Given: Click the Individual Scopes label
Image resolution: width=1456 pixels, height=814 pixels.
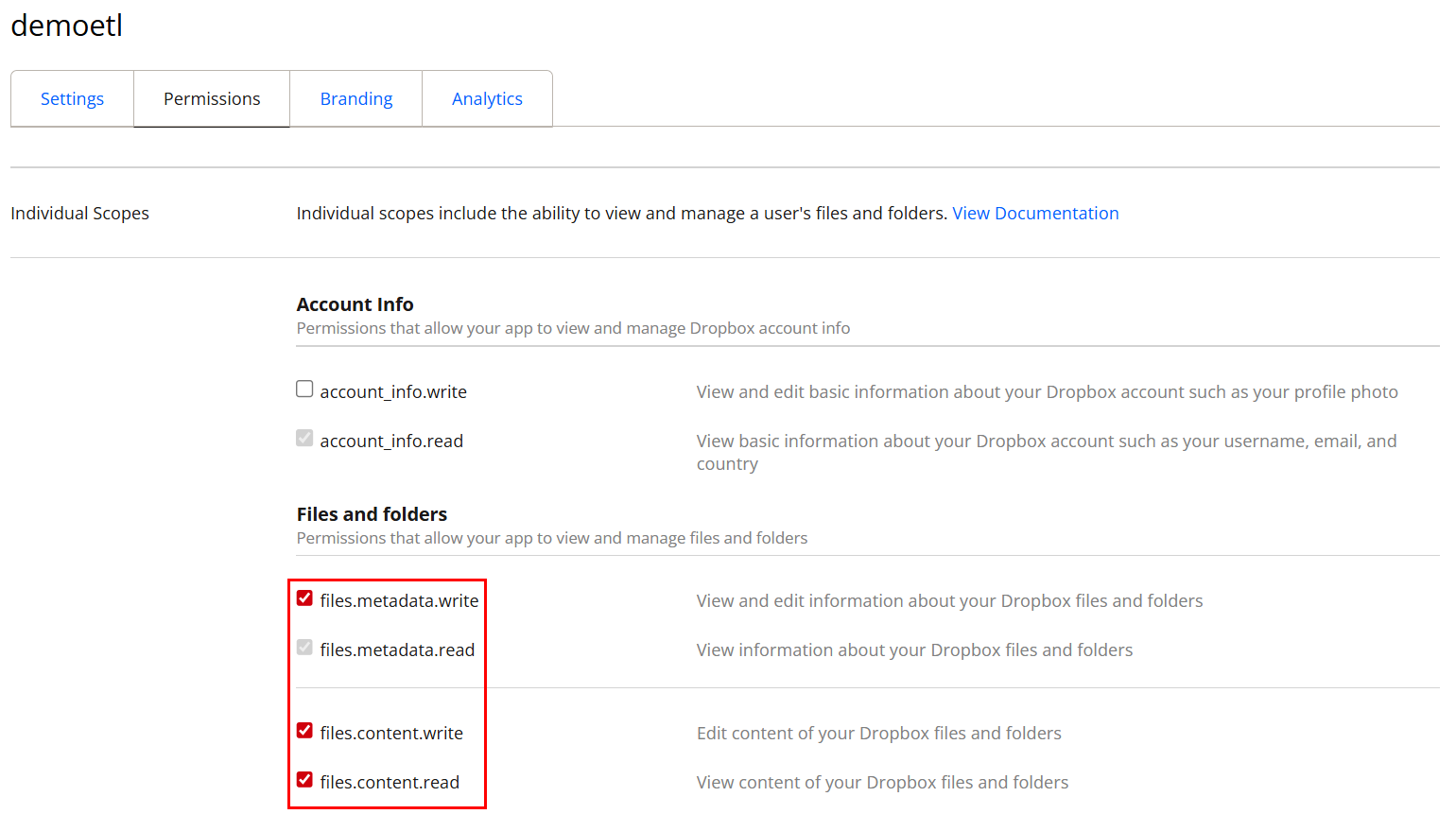Looking at the screenshot, I should [x=79, y=213].
